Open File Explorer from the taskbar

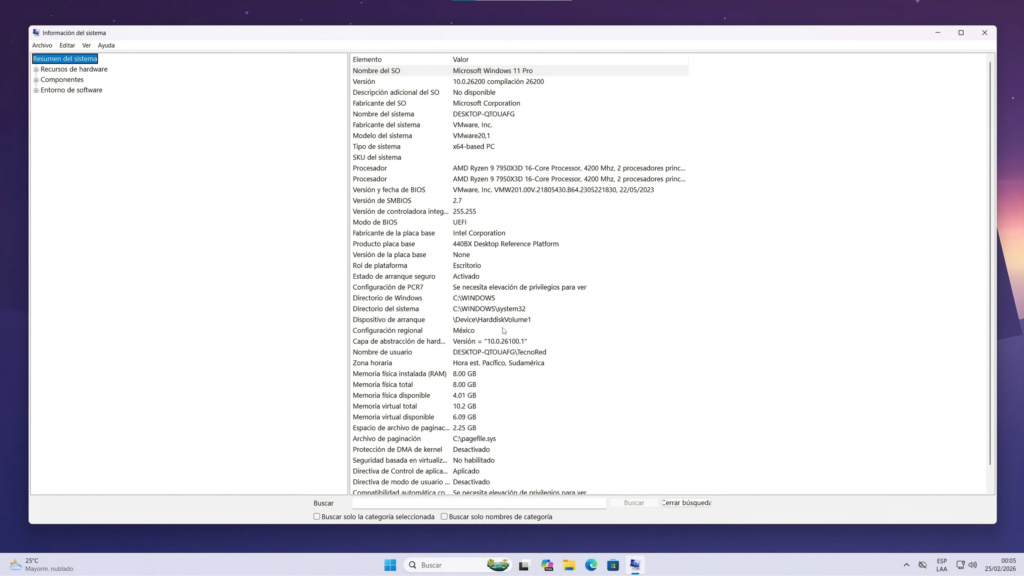click(569, 564)
